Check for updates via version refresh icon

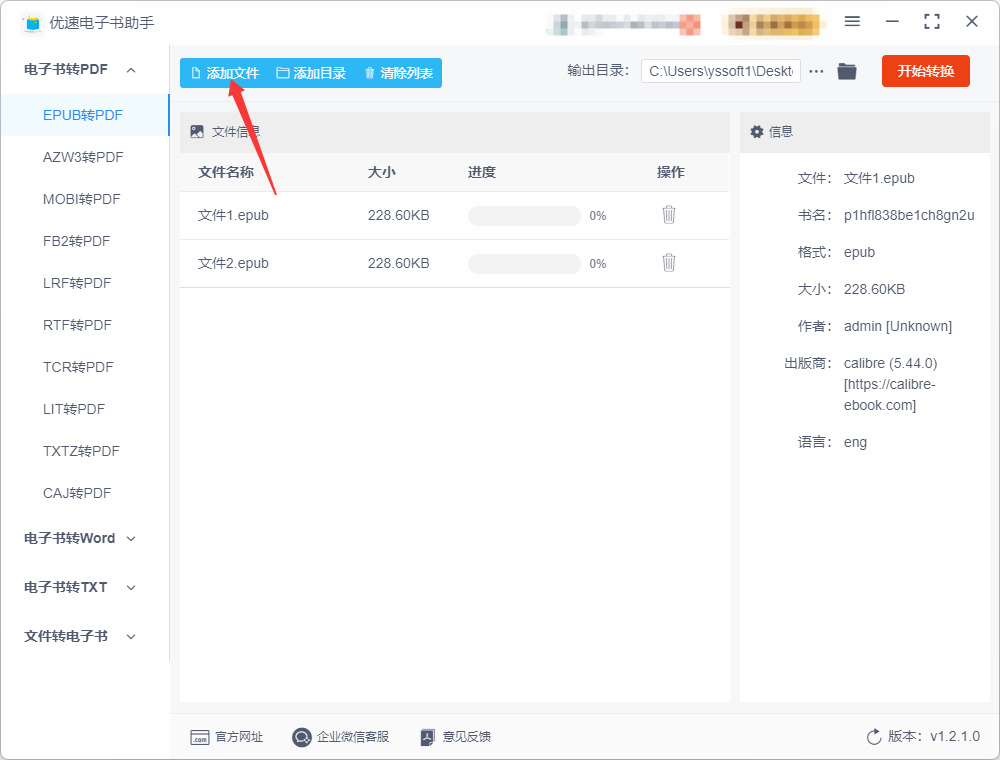coord(874,737)
